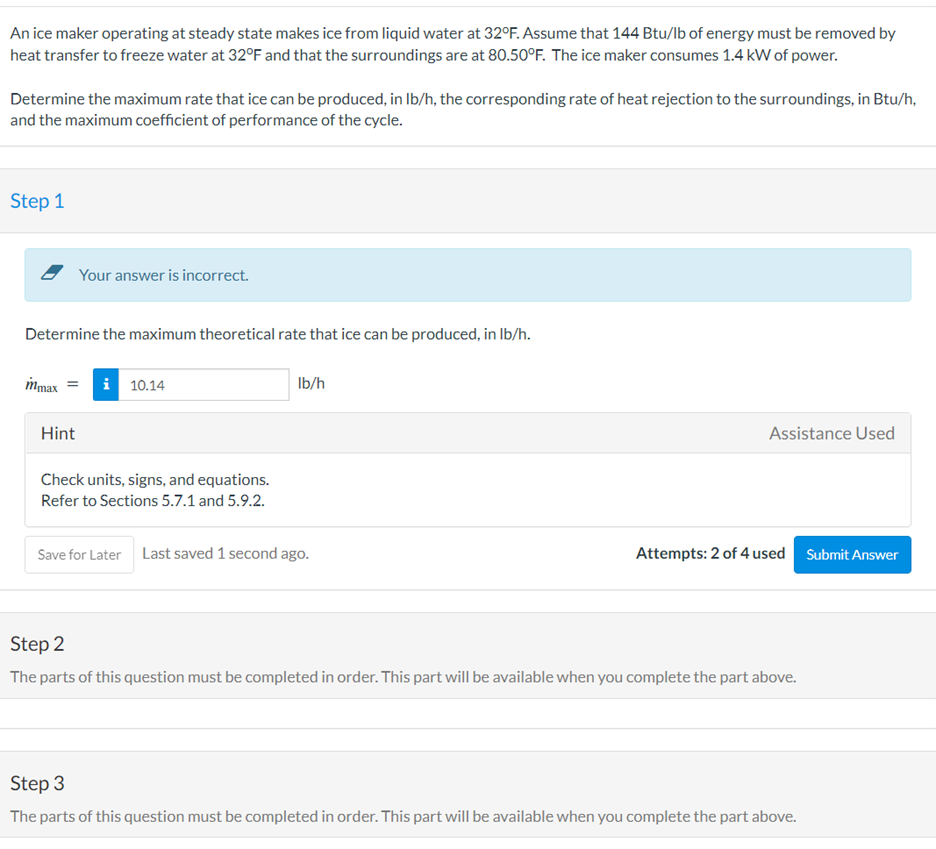The width and height of the screenshot is (936, 849).
Task: Click the Step 2 heading
Action: tap(37, 644)
